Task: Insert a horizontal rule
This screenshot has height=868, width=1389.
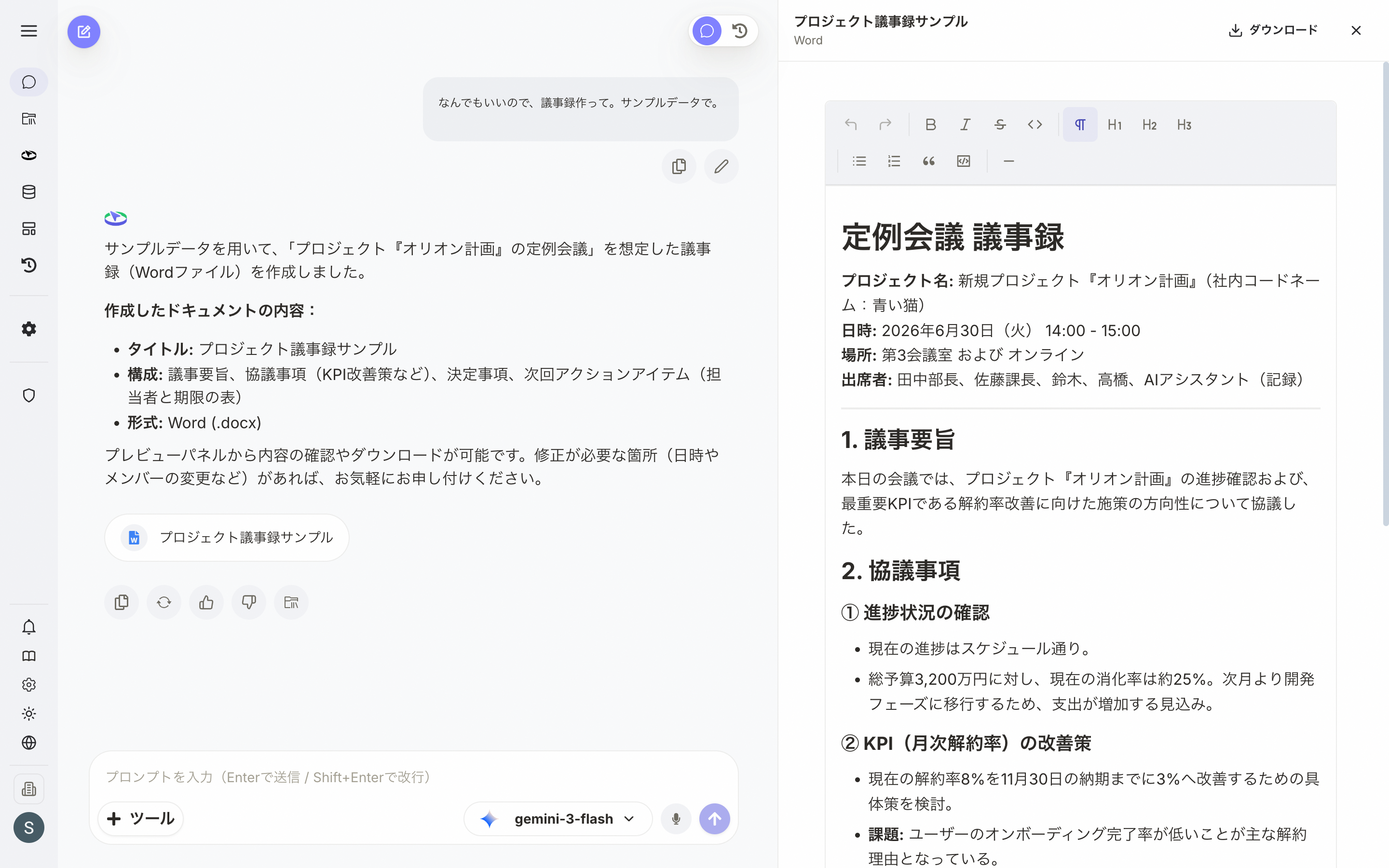Action: [x=1009, y=162]
